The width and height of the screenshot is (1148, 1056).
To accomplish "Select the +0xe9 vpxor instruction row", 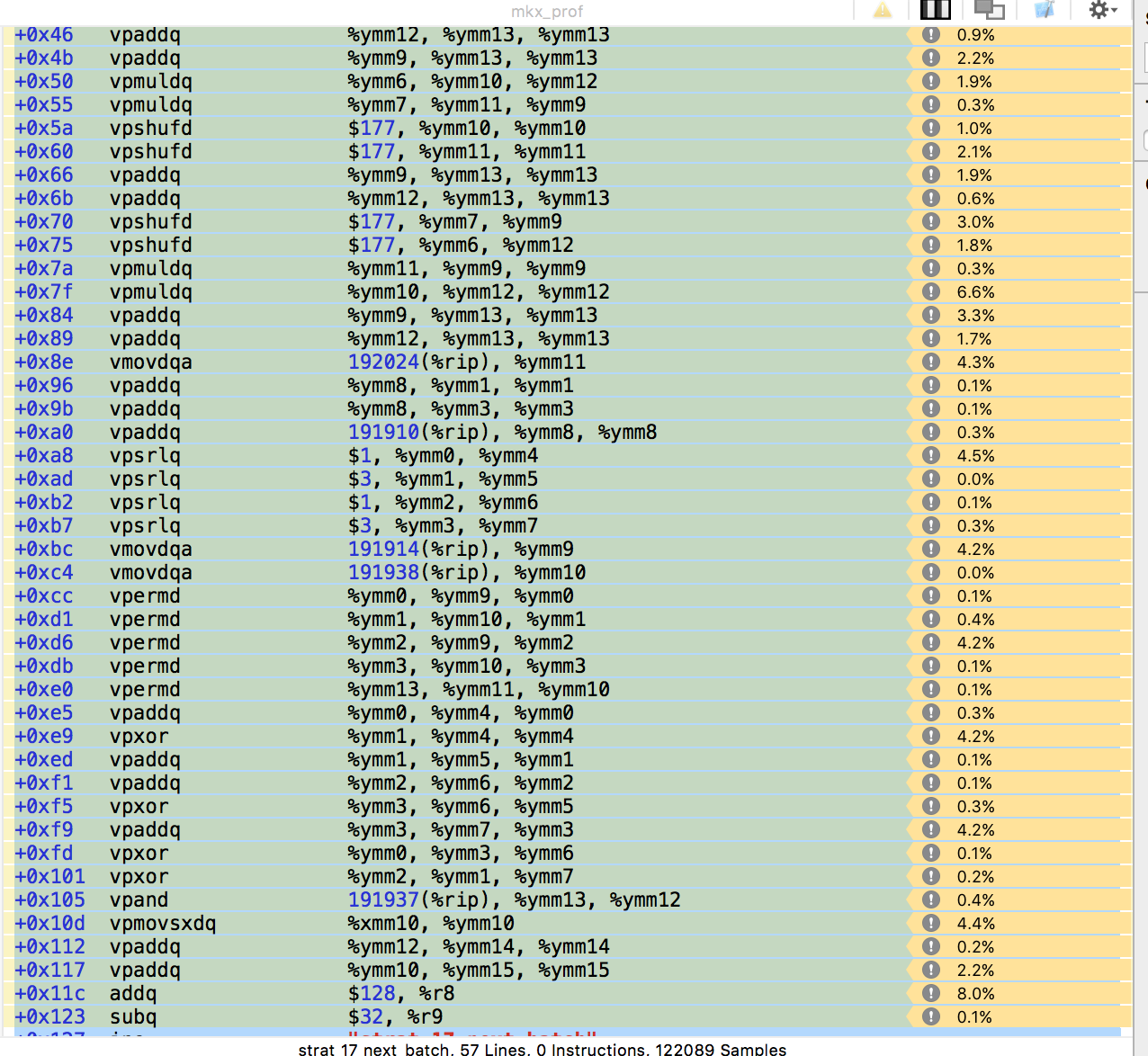I will click(x=139, y=737).
